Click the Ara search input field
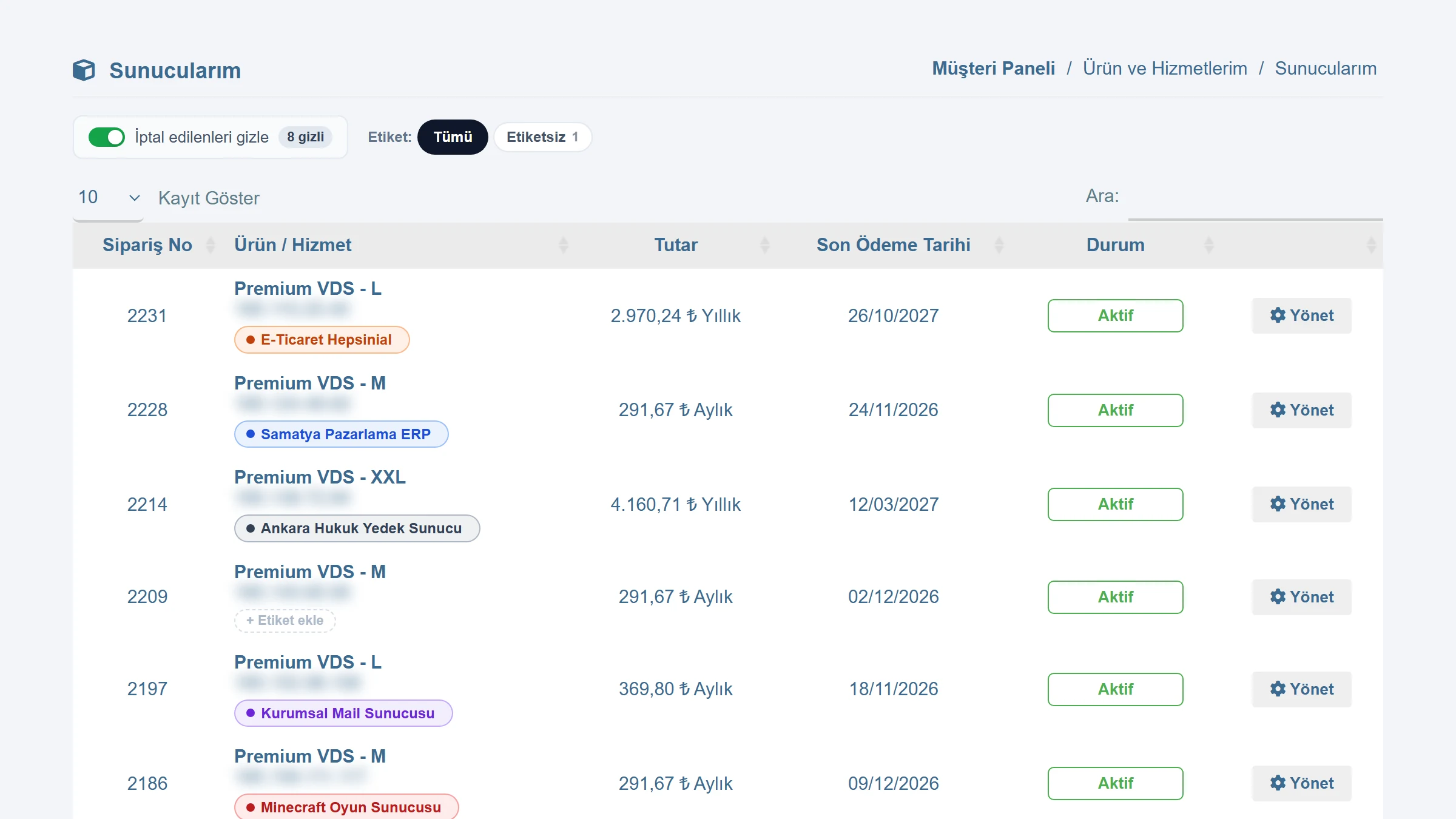Screen dimensions: 1456x819 click(1256, 198)
